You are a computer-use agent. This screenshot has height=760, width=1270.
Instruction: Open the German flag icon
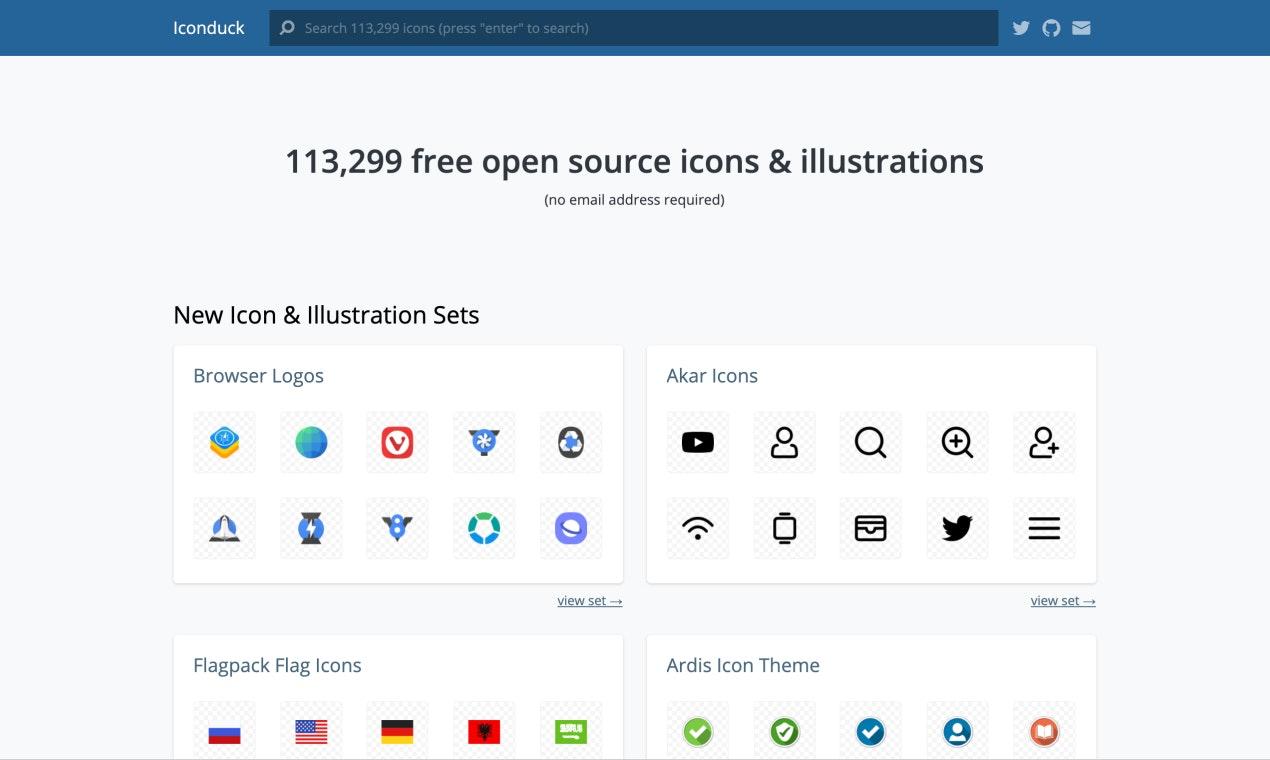click(x=397, y=732)
